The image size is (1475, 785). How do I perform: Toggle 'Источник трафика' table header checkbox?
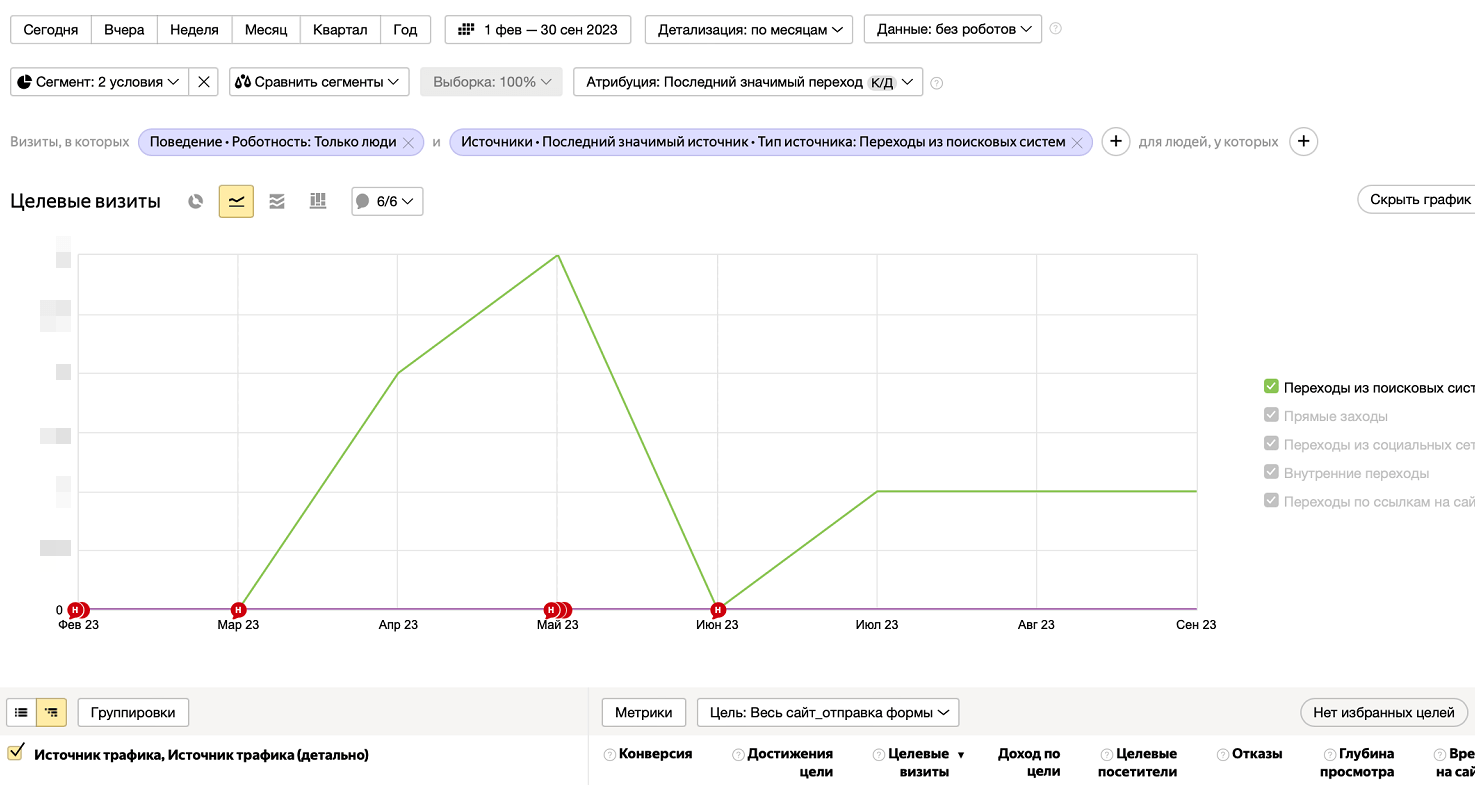point(15,753)
